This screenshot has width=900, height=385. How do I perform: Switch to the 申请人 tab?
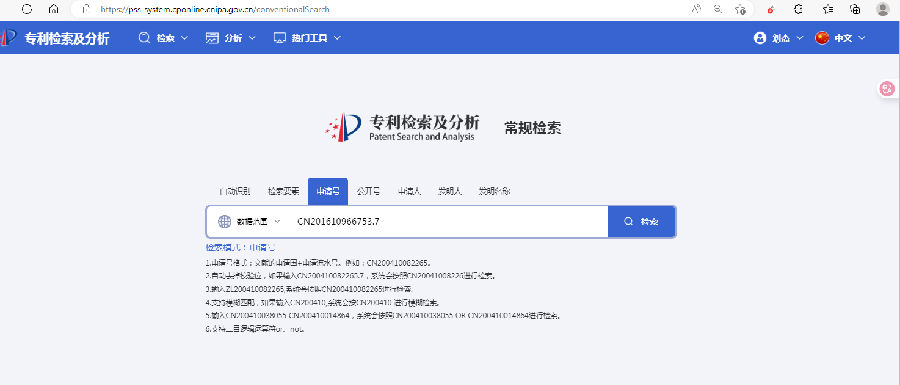click(409, 192)
